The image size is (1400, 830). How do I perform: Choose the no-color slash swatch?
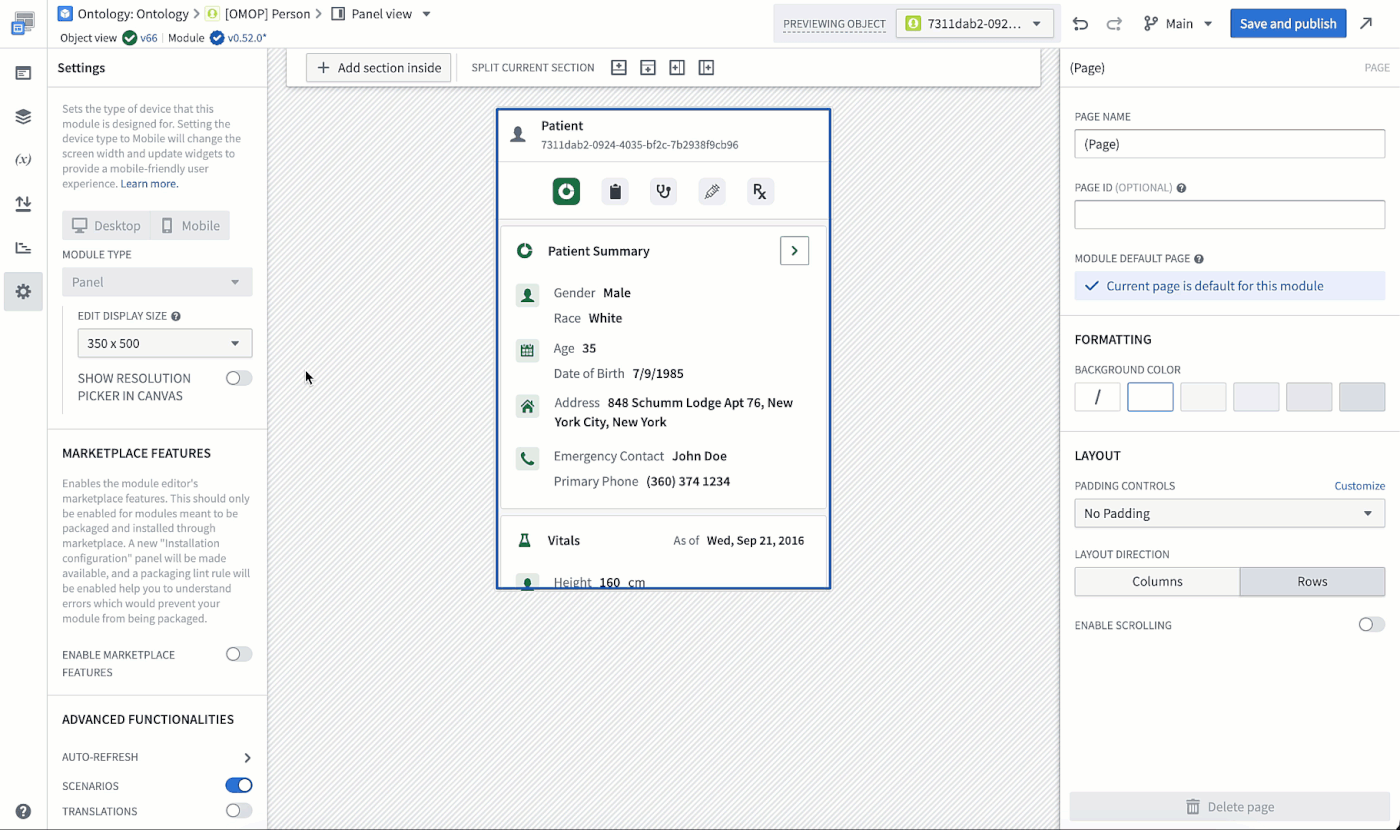(1097, 397)
